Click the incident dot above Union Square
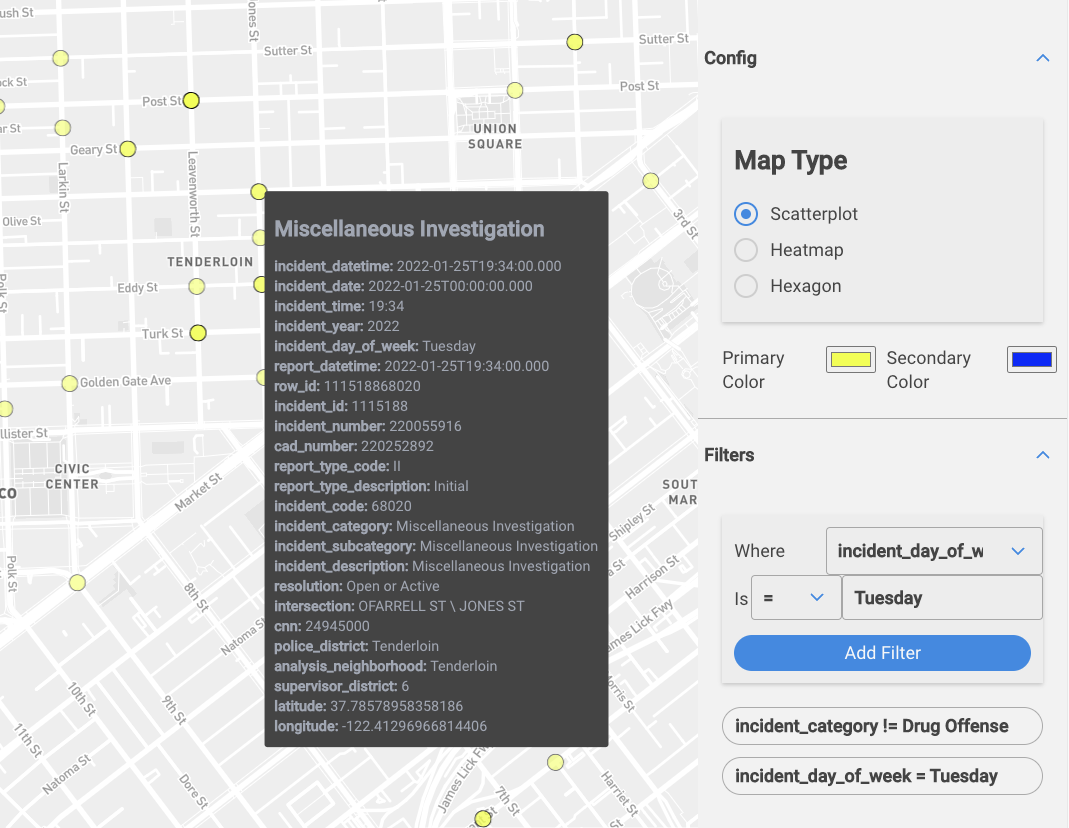Viewport: 1069px width, 828px height. 515,90
